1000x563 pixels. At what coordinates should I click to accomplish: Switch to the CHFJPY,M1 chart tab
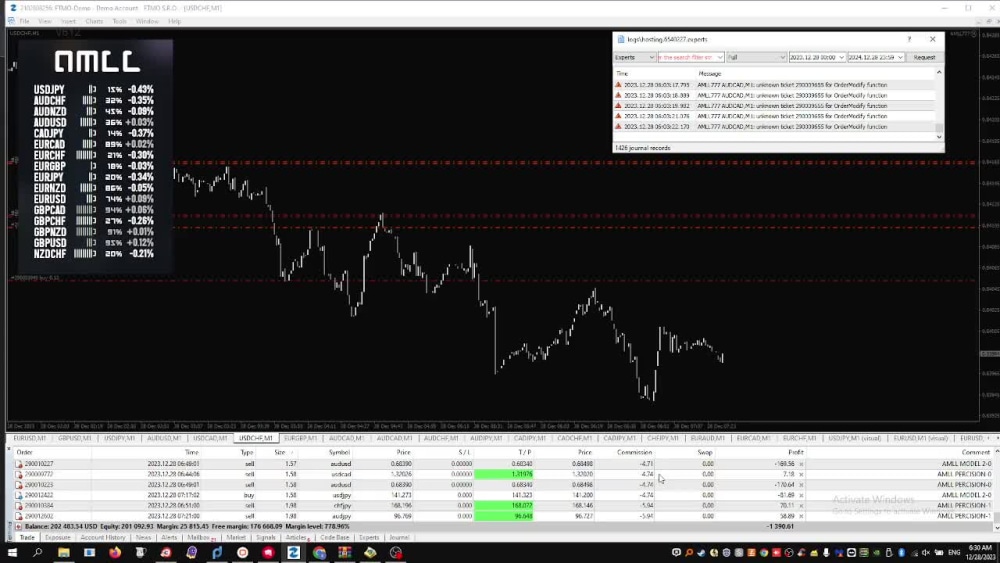pyautogui.click(x=663, y=439)
